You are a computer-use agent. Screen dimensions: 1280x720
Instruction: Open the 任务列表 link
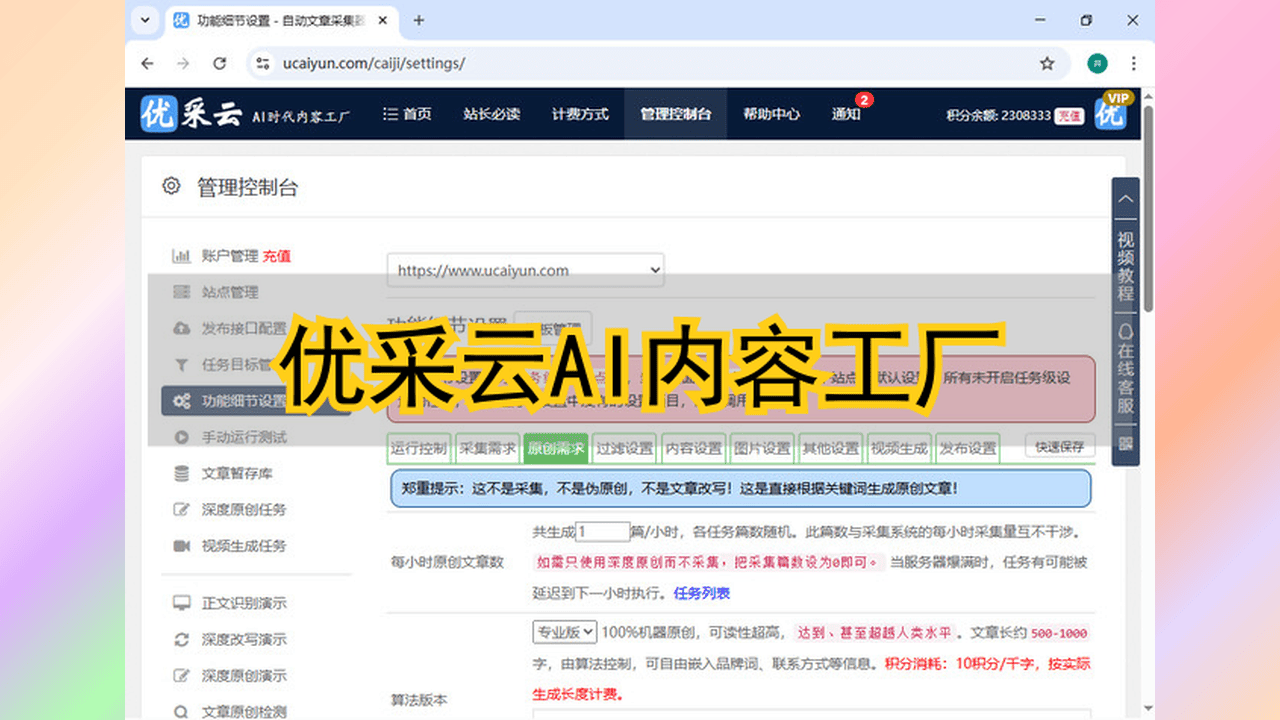701,593
